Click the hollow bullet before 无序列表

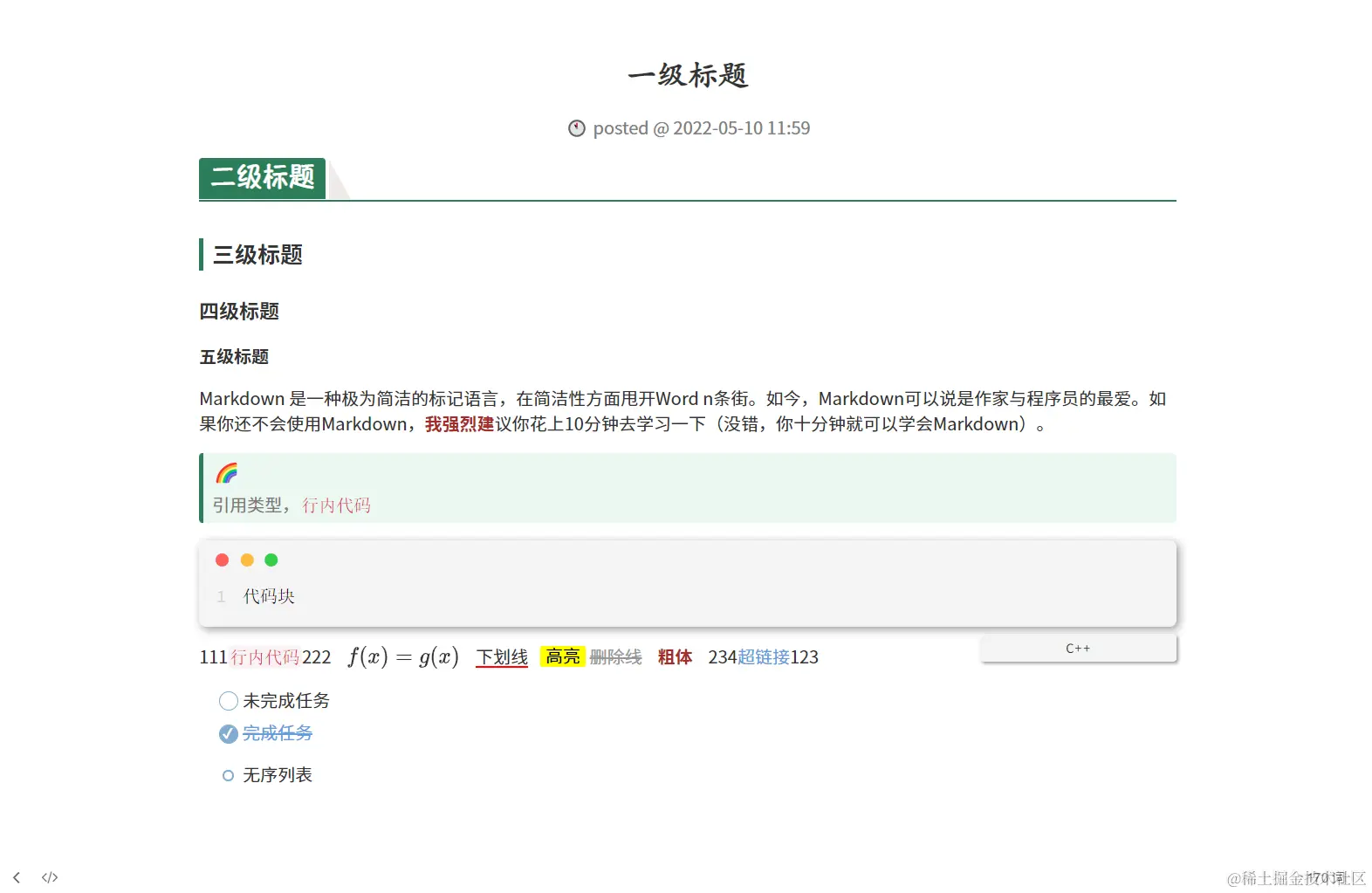coord(228,775)
